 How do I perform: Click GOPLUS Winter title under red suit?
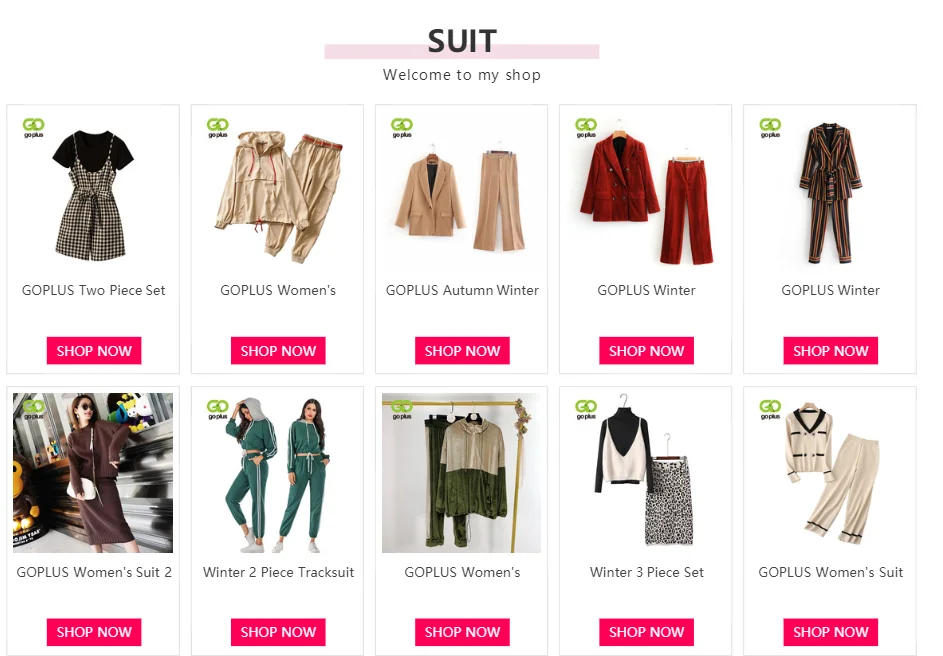[x=647, y=290]
